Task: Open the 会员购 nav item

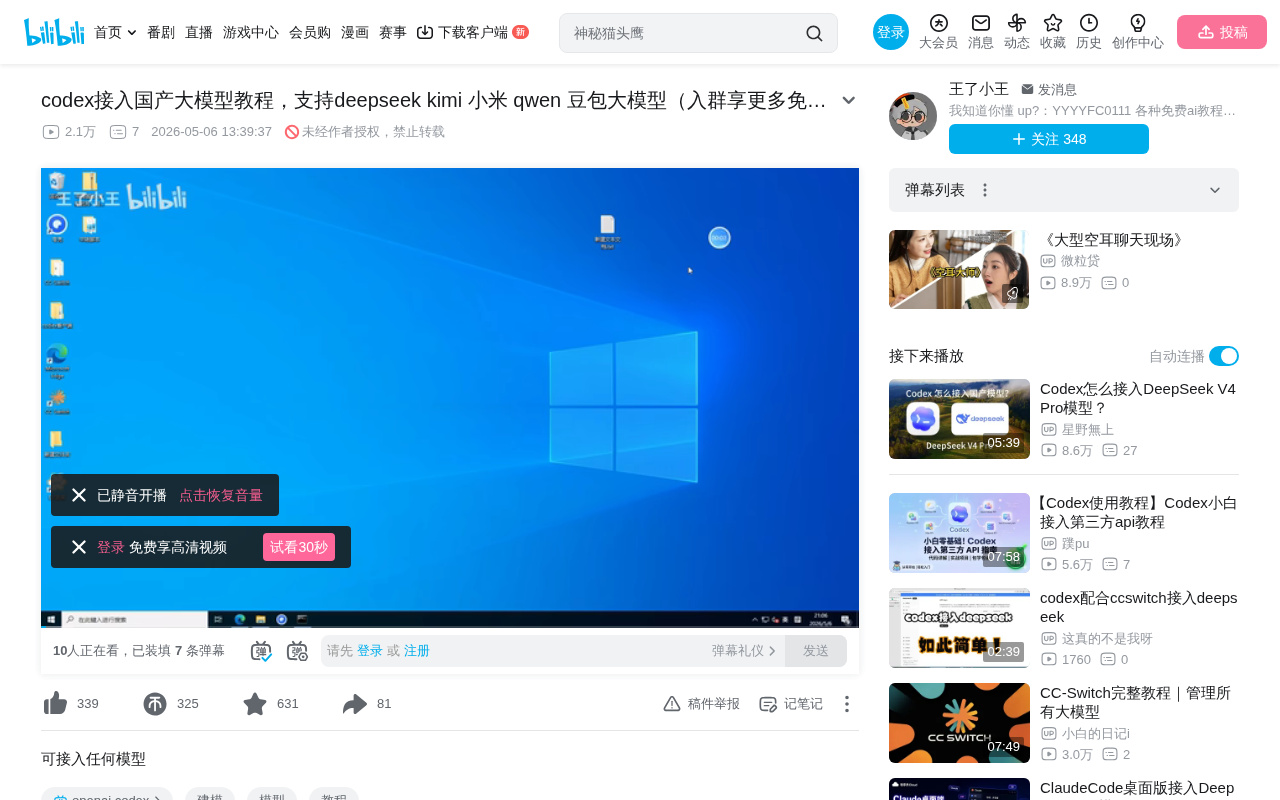Action: coord(310,32)
